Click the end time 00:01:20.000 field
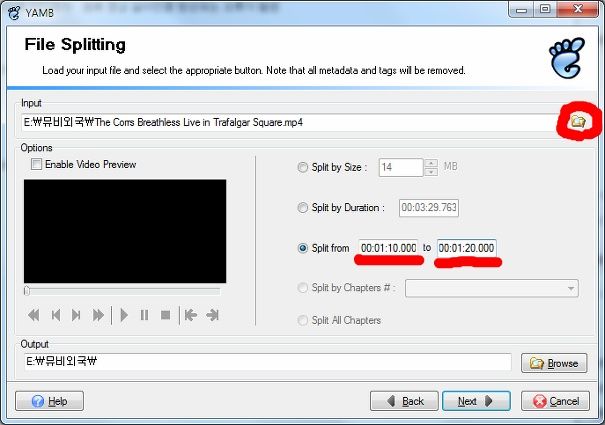Image resolution: width=605 pixels, height=425 pixels. click(466, 248)
